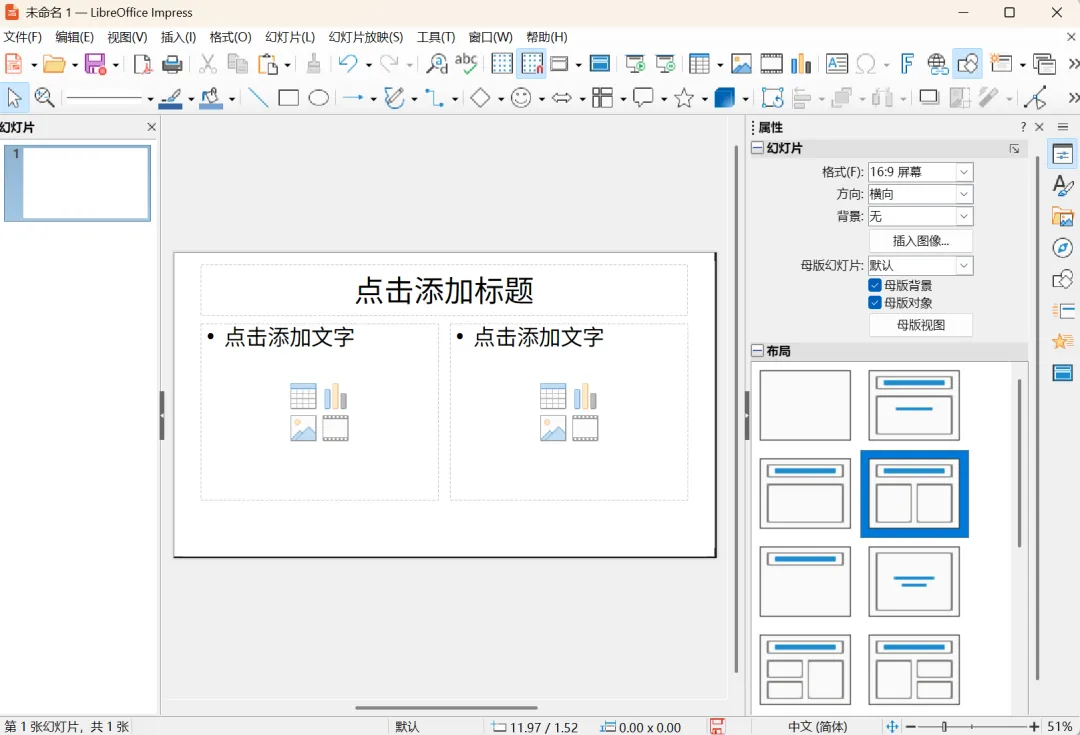
Task: Collapse the 幻灯片 properties section
Action: (x=758, y=148)
